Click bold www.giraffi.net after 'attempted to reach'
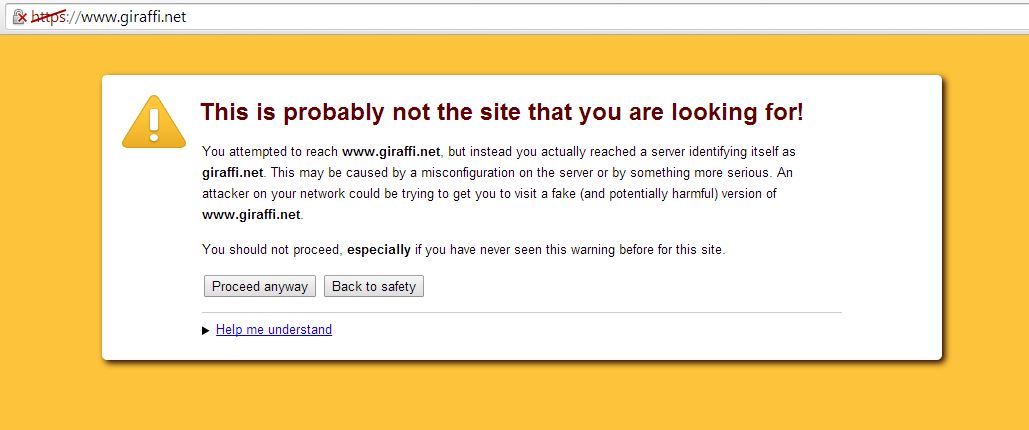 (x=391, y=152)
